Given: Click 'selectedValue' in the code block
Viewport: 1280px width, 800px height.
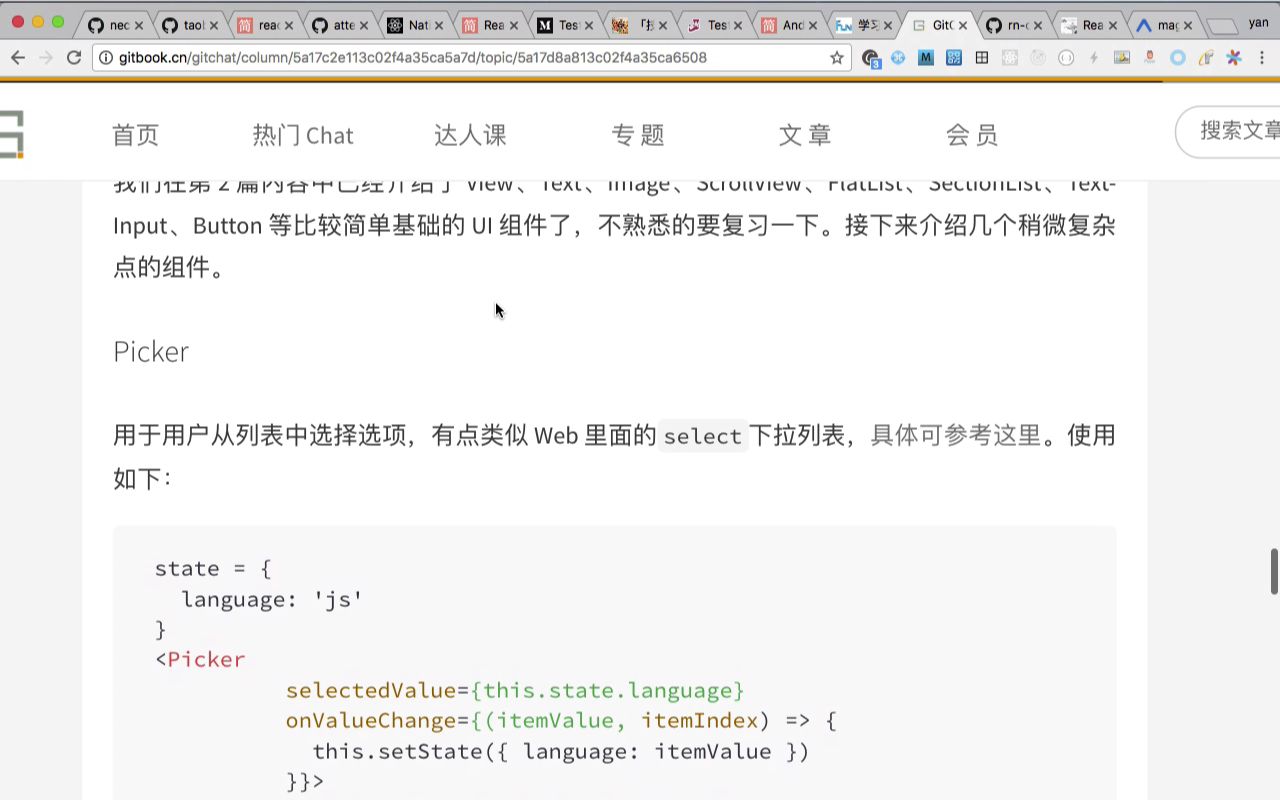Looking at the screenshot, I should click(371, 691).
